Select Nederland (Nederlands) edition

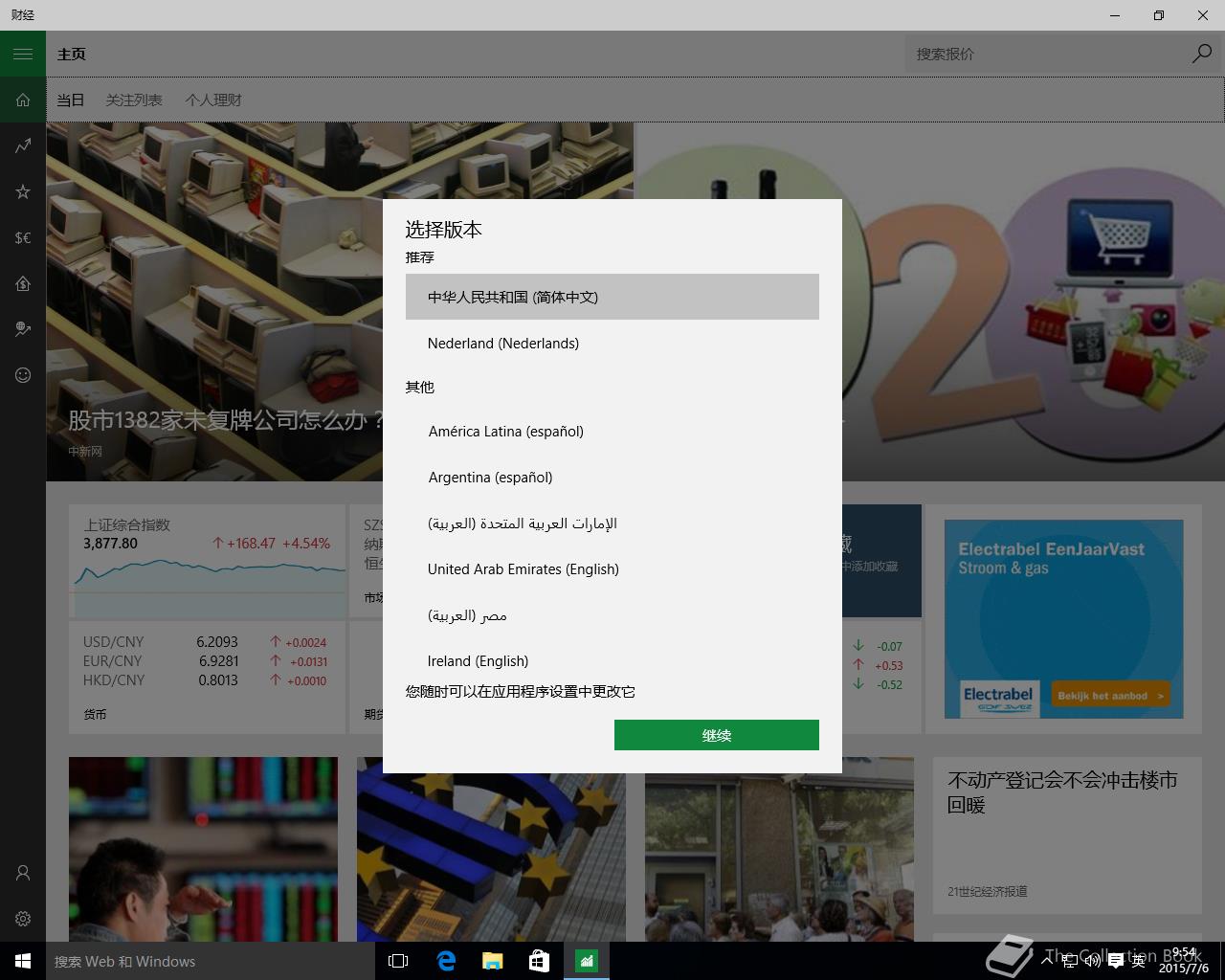[612, 343]
